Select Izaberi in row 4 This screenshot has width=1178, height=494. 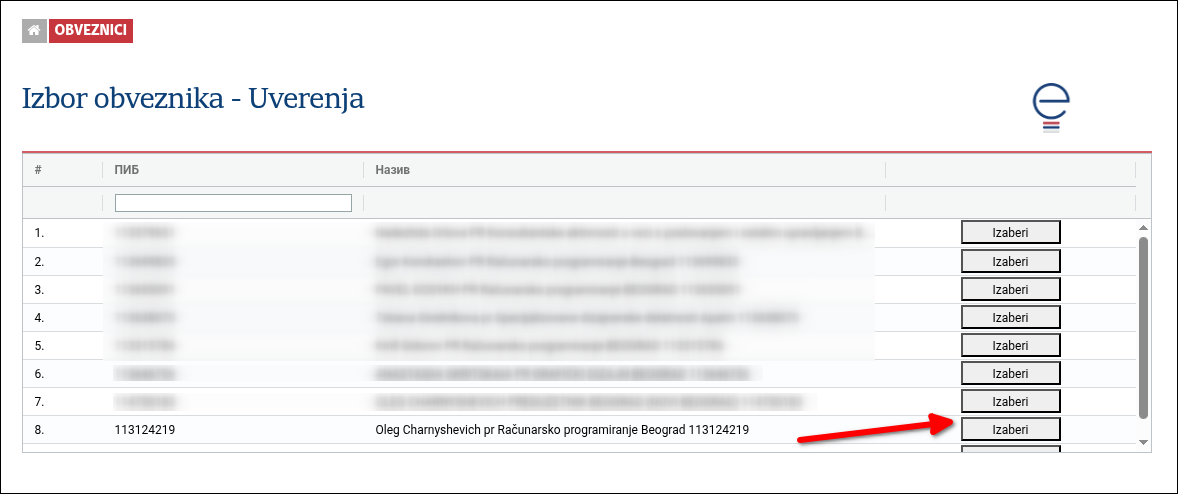[x=1010, y=317]
